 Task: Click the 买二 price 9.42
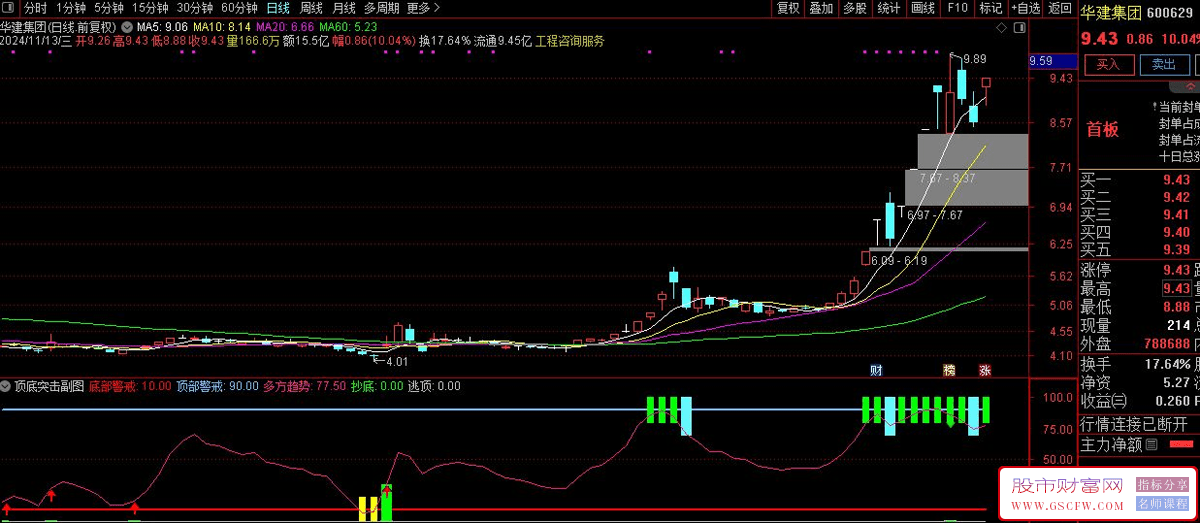(x=1176, y=197)
